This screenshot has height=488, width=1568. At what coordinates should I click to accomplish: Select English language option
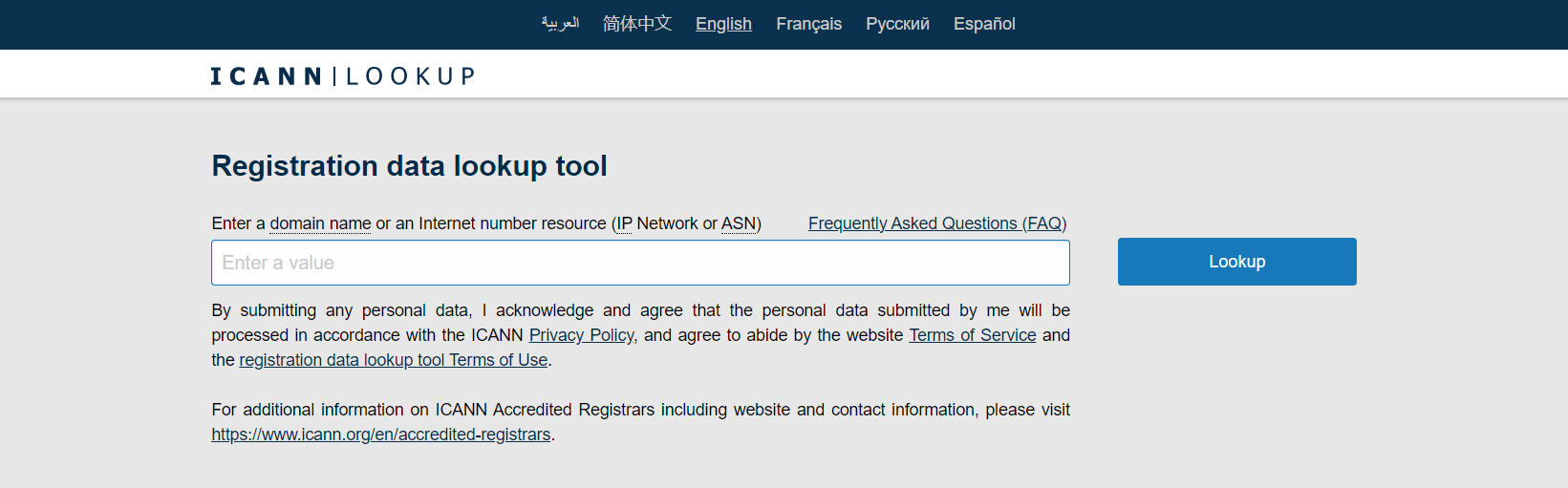click(723, 24)
